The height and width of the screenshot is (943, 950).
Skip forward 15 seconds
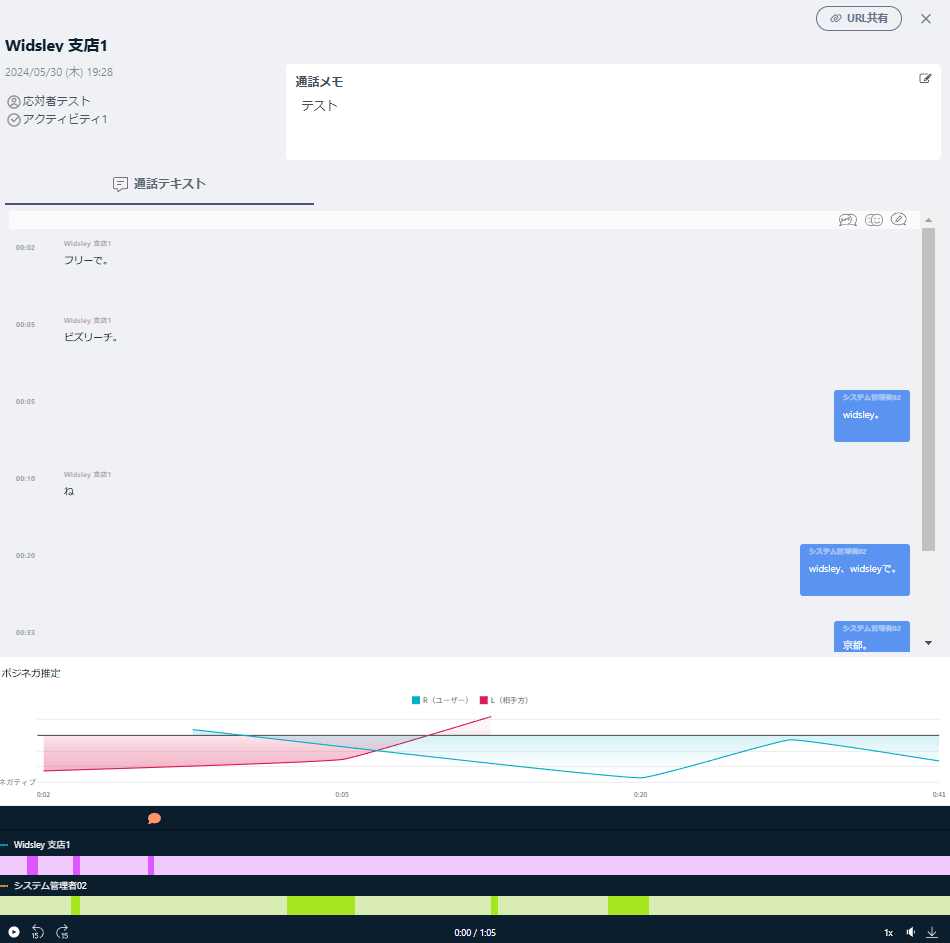point(62,932)
